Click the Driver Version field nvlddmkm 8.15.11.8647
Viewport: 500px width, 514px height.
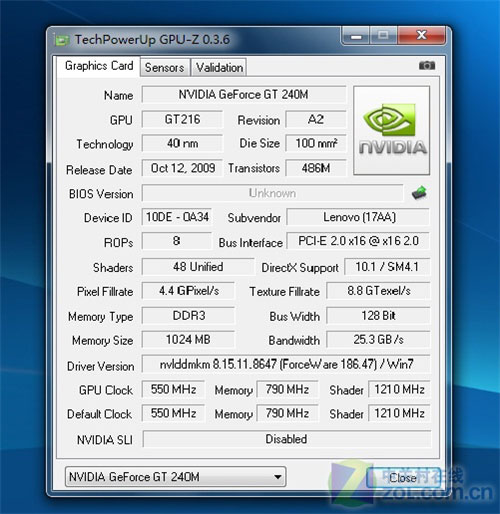(286, 364)
